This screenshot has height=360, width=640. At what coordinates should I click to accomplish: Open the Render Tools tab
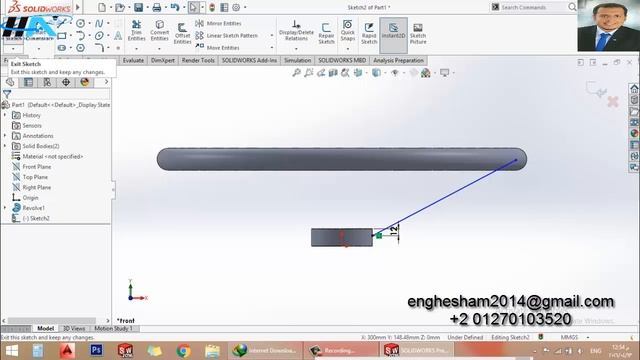click(198, 60)
